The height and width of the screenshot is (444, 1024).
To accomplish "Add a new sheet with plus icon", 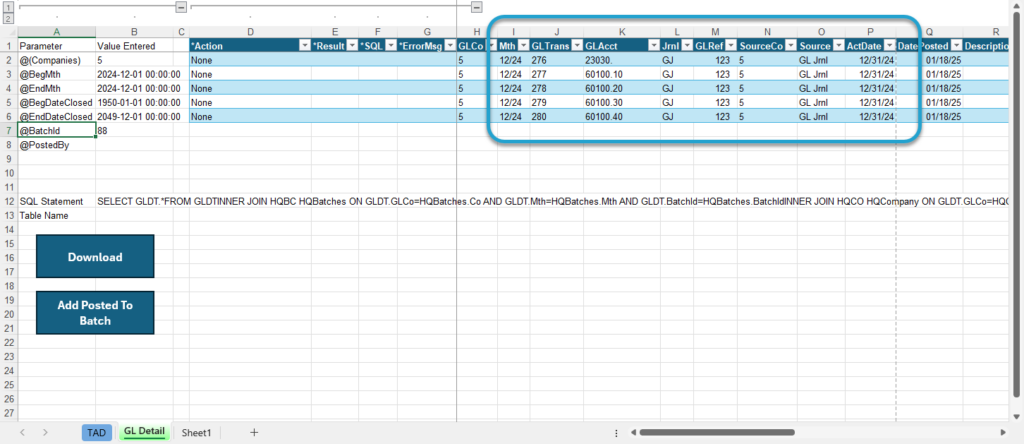I will click(x=254, y=432).
